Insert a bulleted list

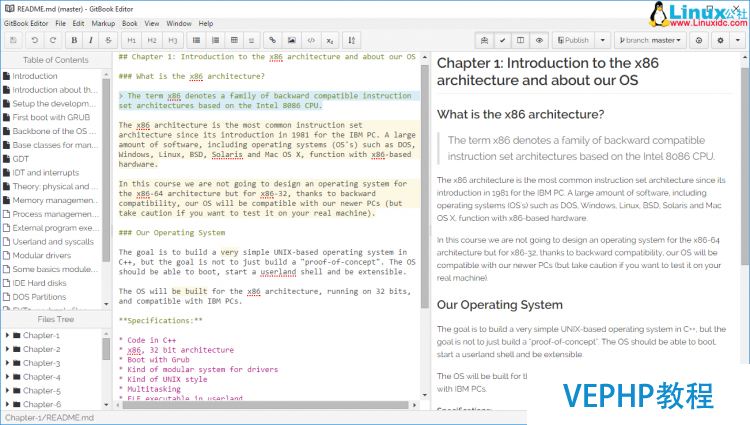(196, 41)
